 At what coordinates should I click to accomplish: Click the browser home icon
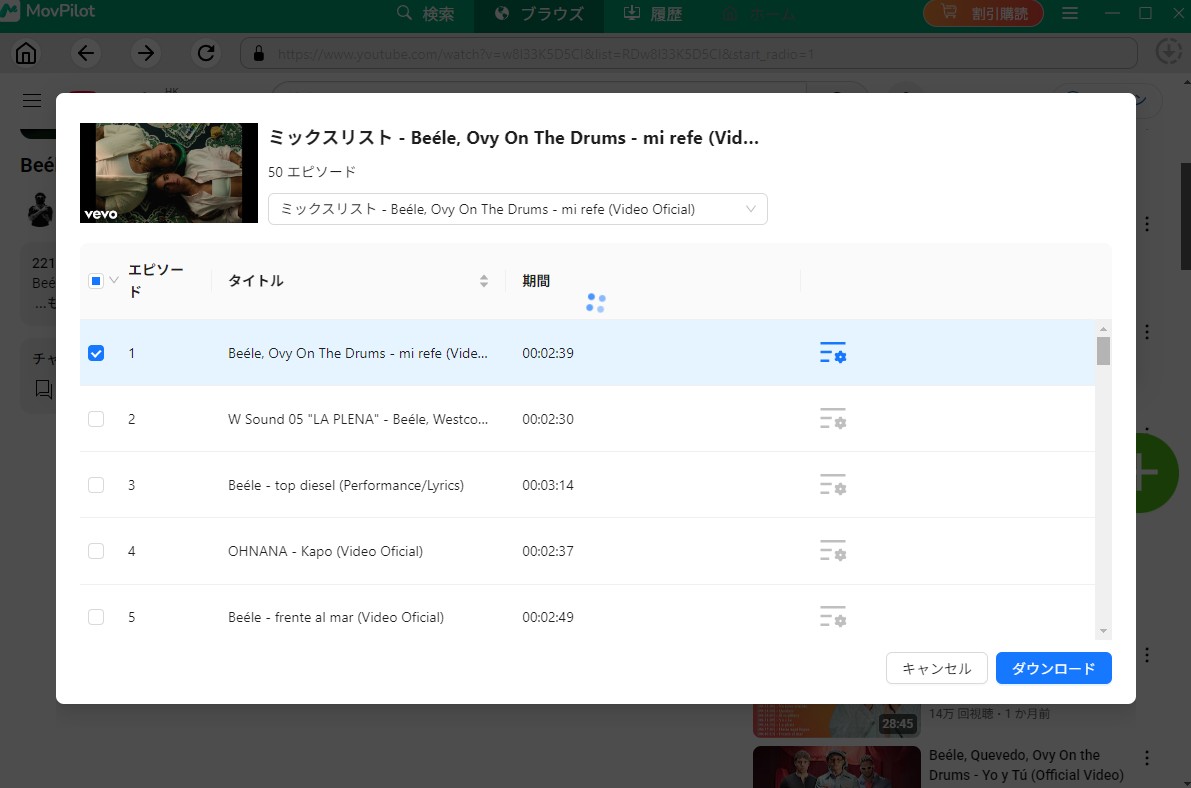click(x=26, y=53)
